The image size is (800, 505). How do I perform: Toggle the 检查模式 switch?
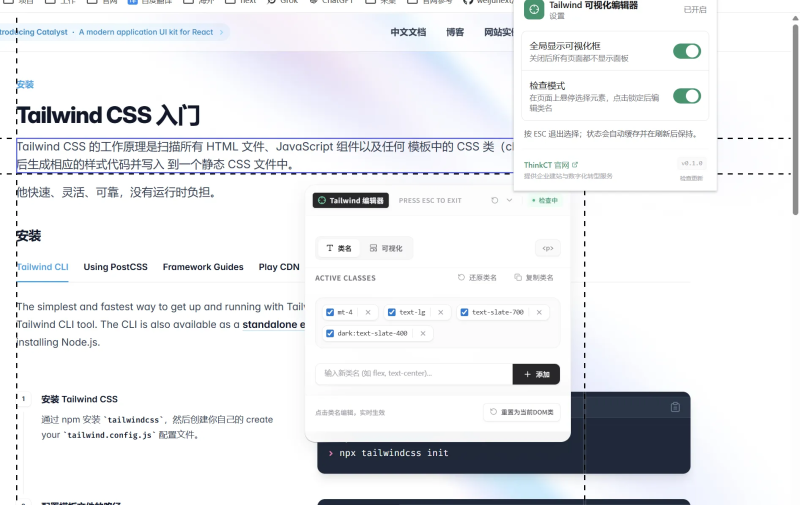click(x=687, y=96)
